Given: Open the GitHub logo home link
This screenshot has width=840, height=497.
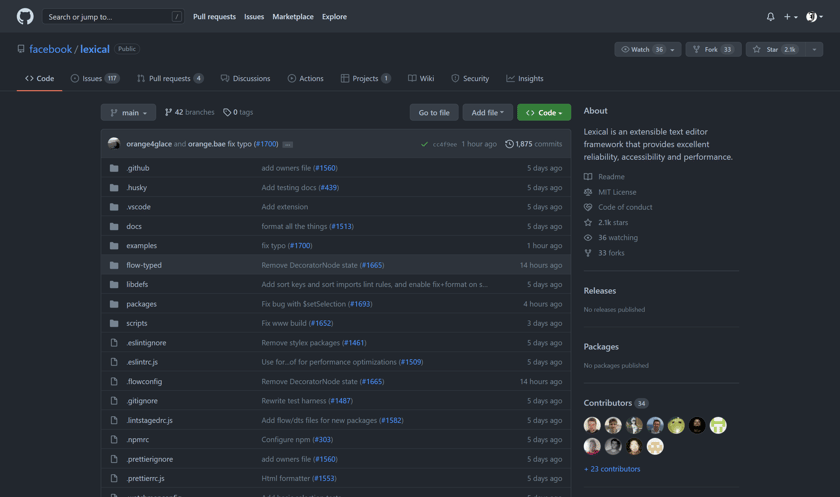Looking at the screenshot, I should pos(25,17).
